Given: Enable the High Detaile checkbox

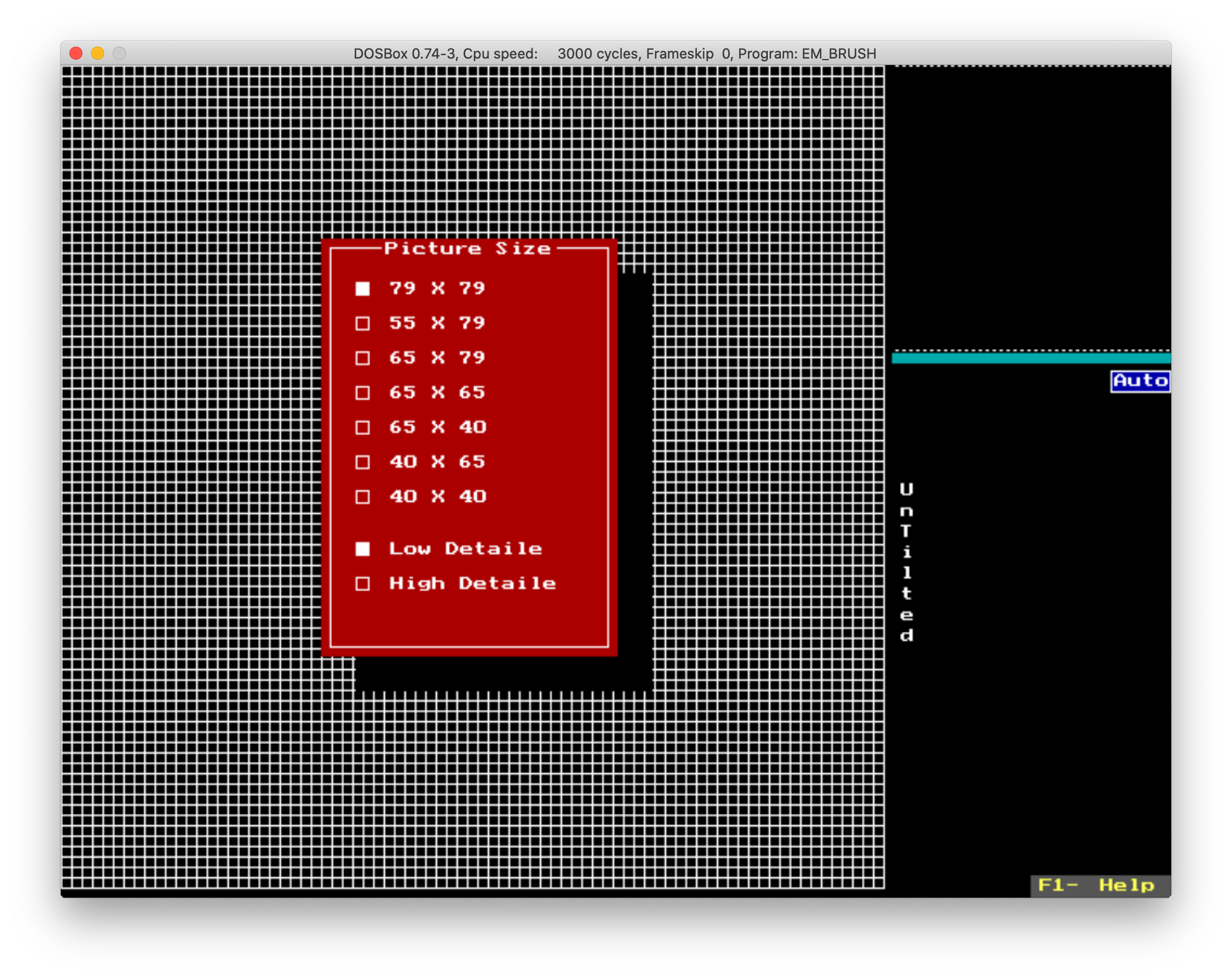Looking at the screenshot, I should (x=362, y=584).
